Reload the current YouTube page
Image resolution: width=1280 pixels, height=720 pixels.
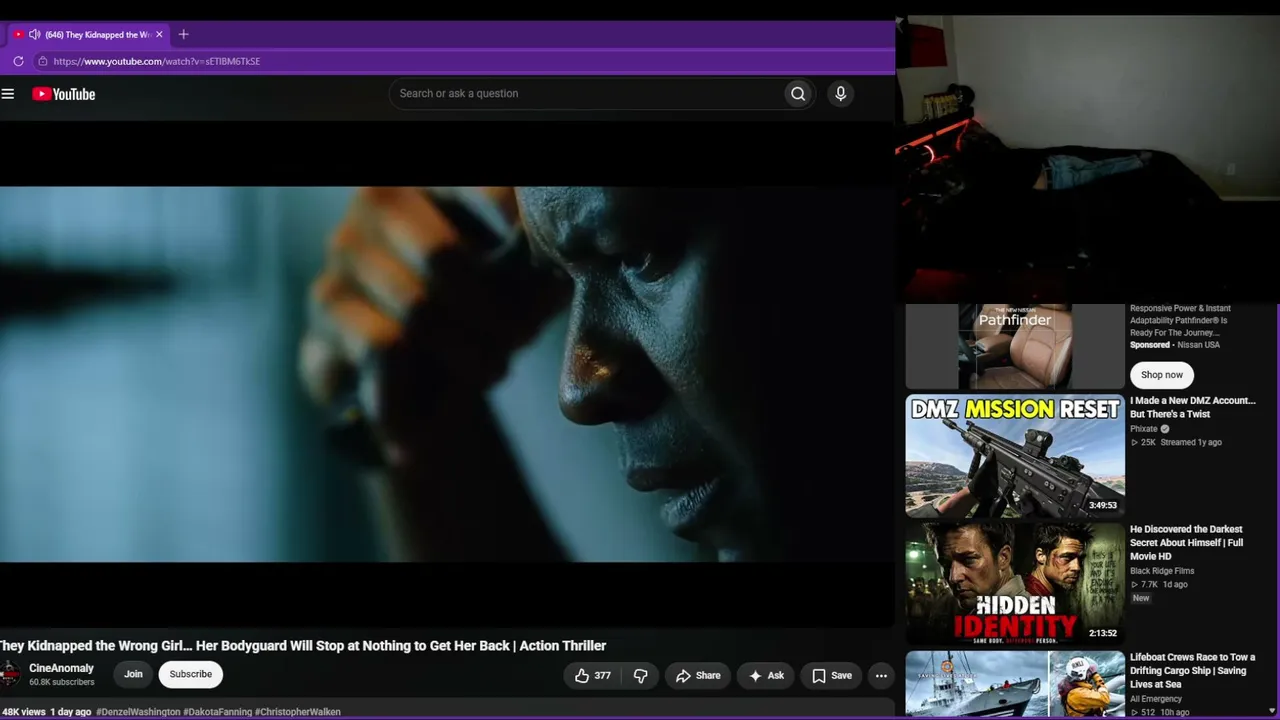click(18, 61)
